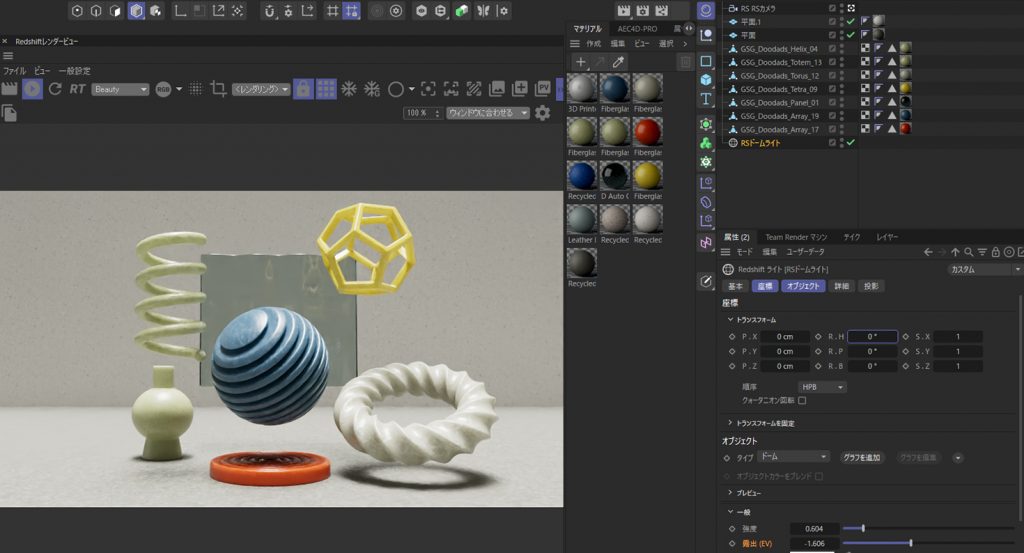1024x553 pixels.
Task: Open the HPB rotation order dropdown
Action: [x=822, y=386]
